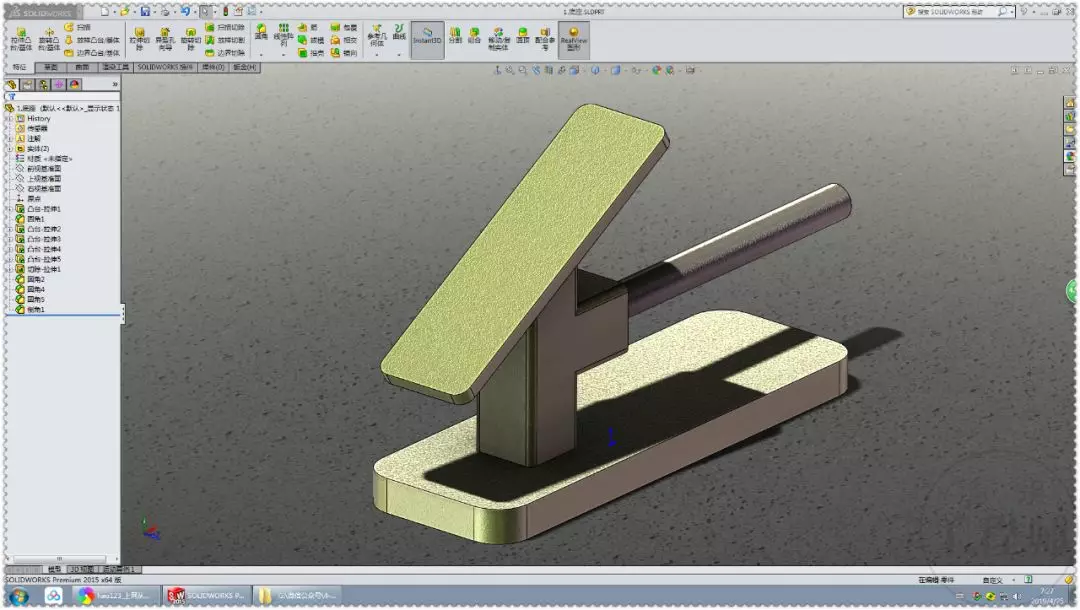Viewport: 1080px width, 610px height.
Task: Select the Mirror (镜向) tool
Action: click(343, 52)
